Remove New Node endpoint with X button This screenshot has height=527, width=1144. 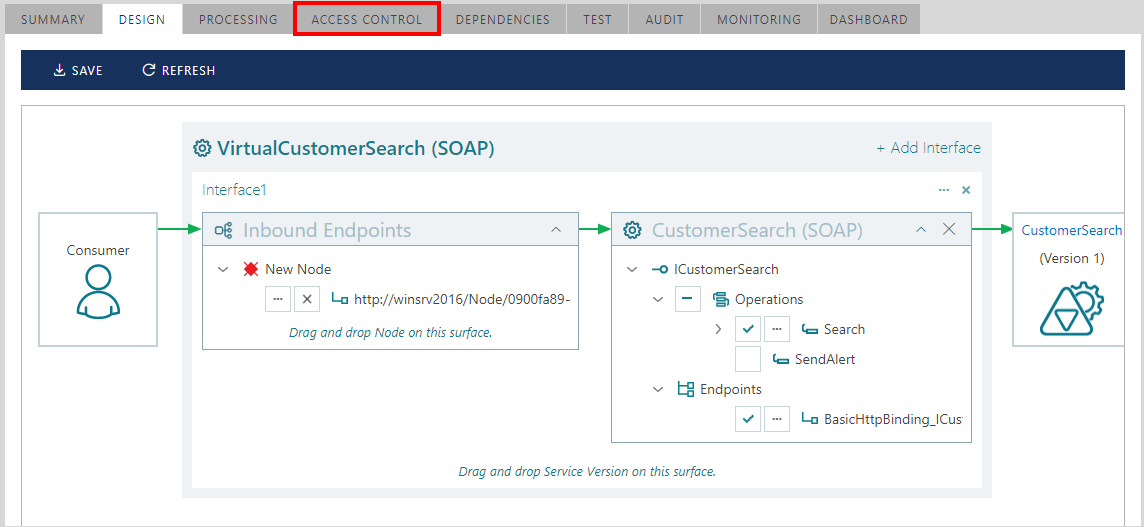(x=307, y=299)
